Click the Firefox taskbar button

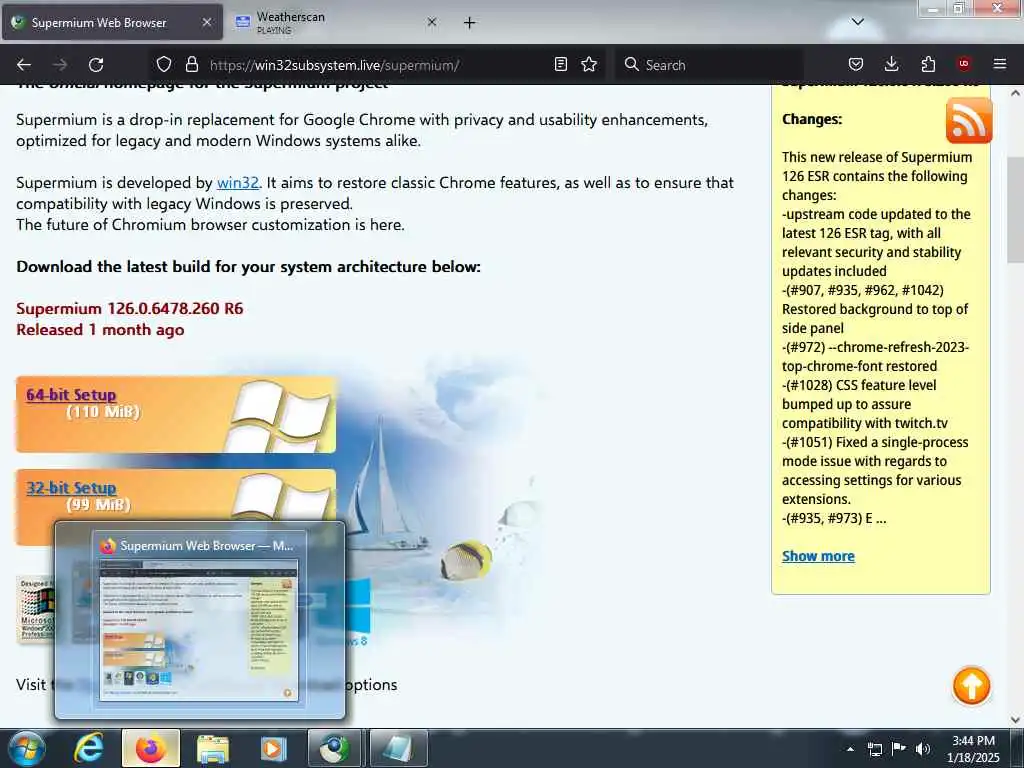(151, 748)
